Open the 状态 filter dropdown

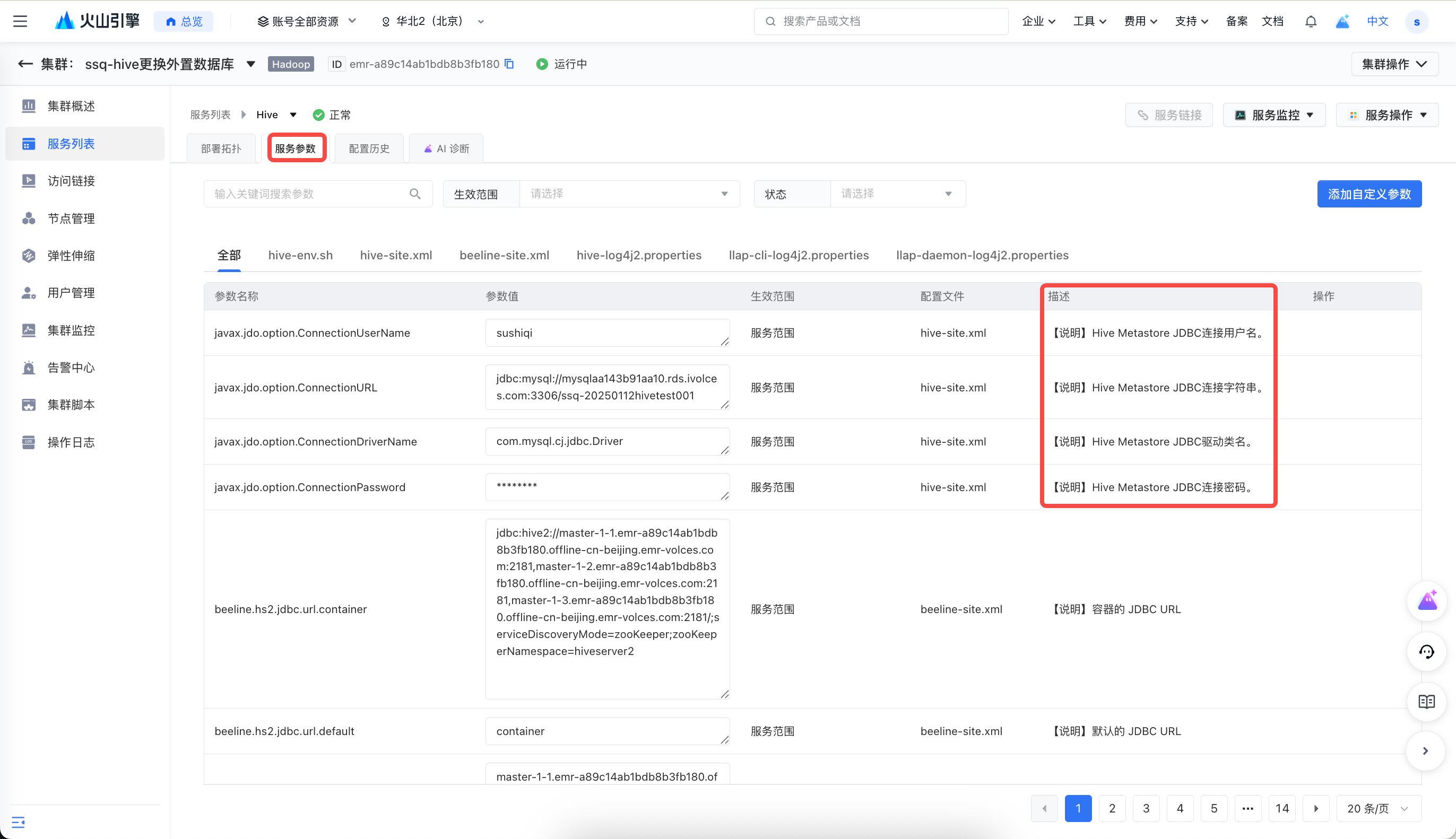896,194
